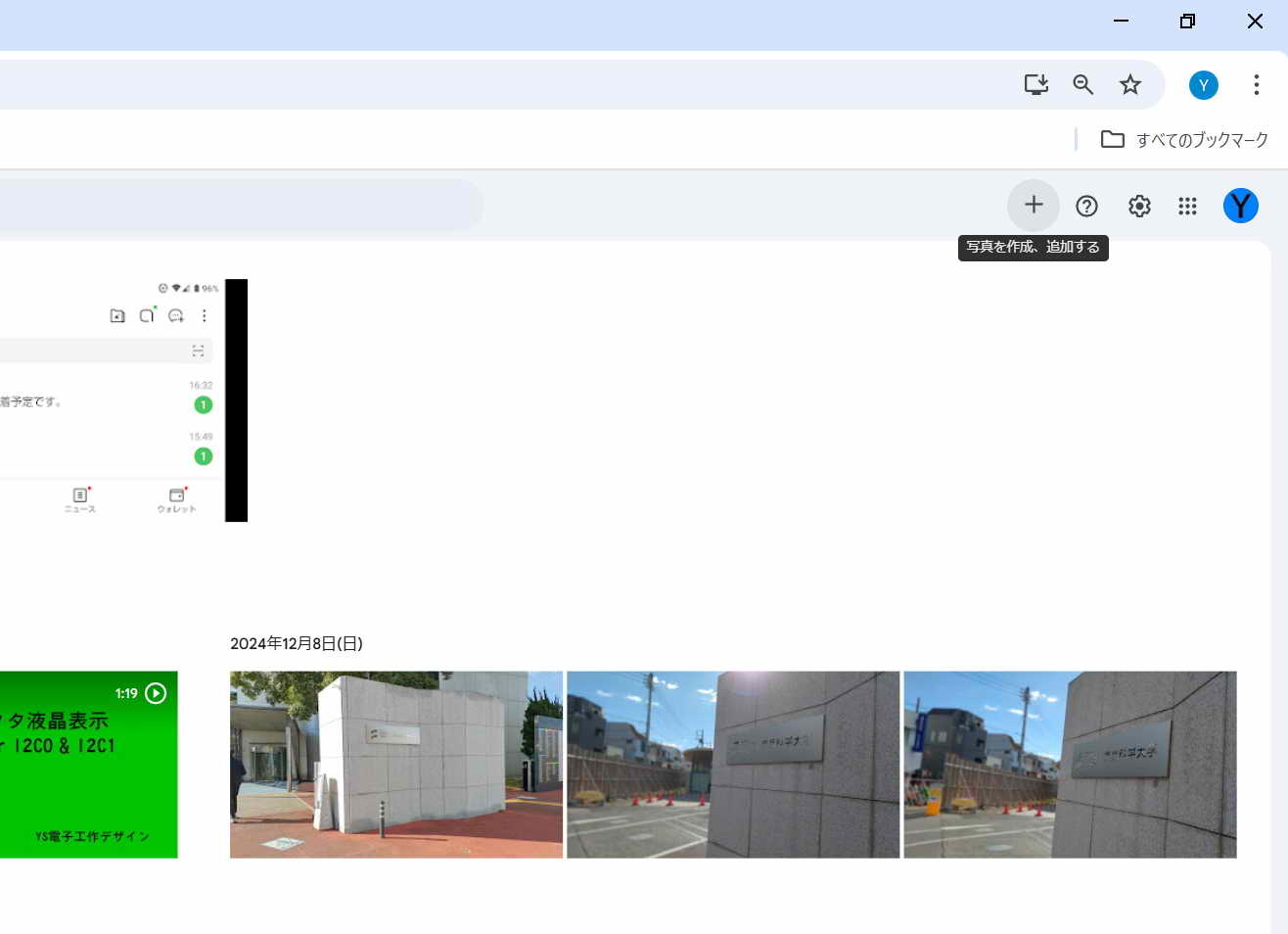The image size is (1288, 934).
Task: Open the phone chat screenshot thumbnail
Action: [x=117, y=400]
